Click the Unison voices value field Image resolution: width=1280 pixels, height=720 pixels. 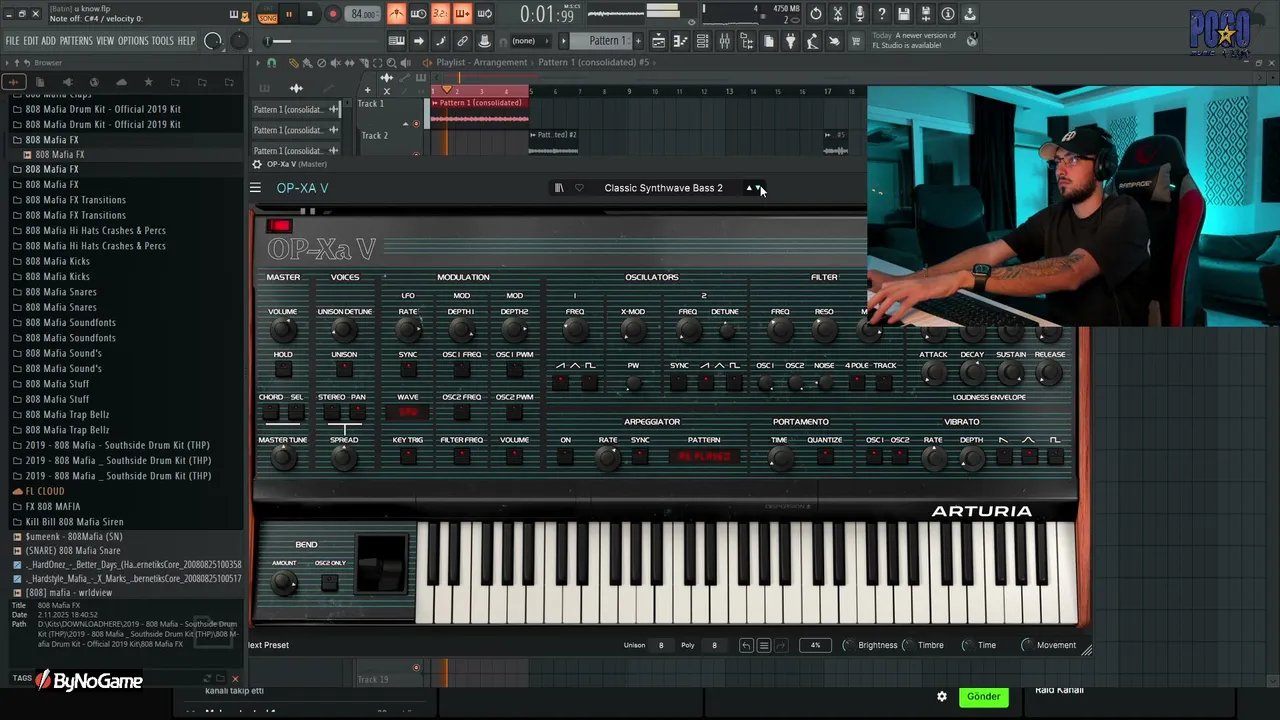pos(661,645)
